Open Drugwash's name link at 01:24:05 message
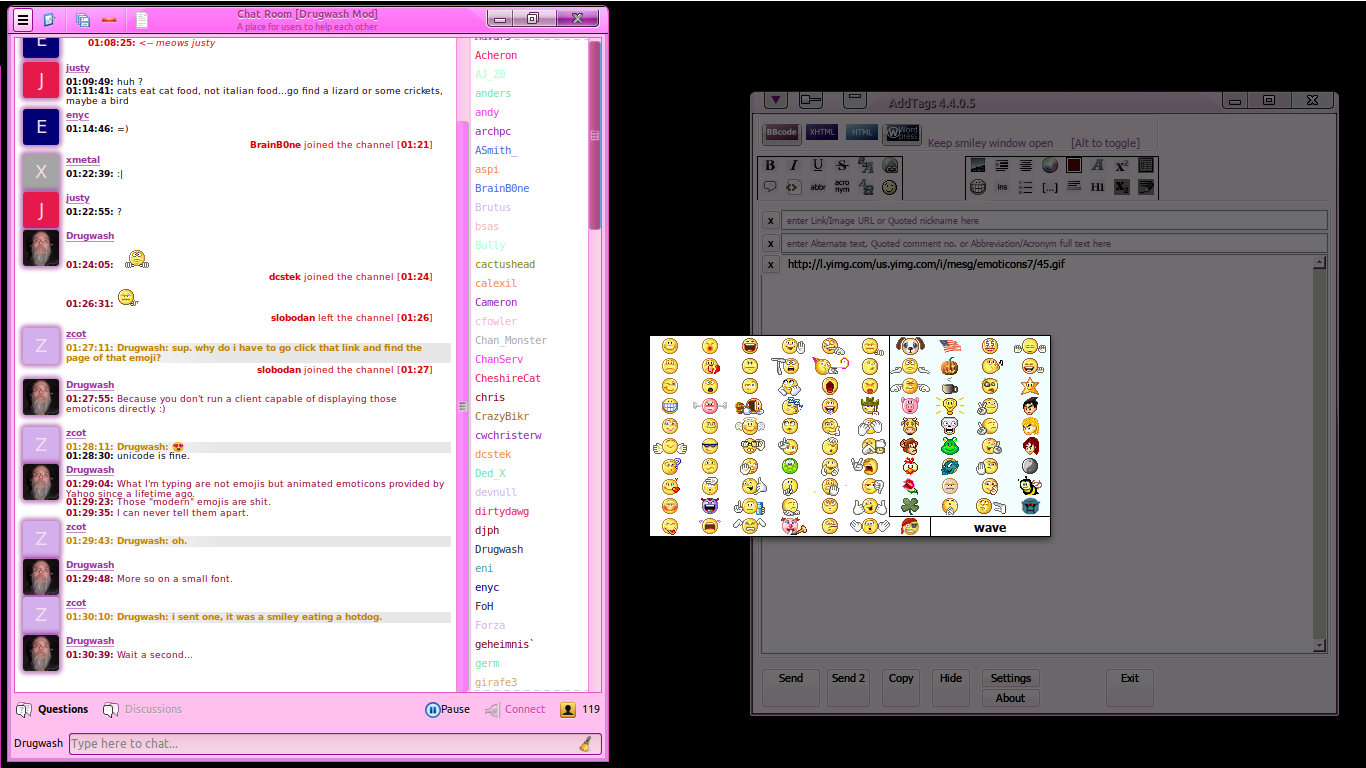 (90, 236)
